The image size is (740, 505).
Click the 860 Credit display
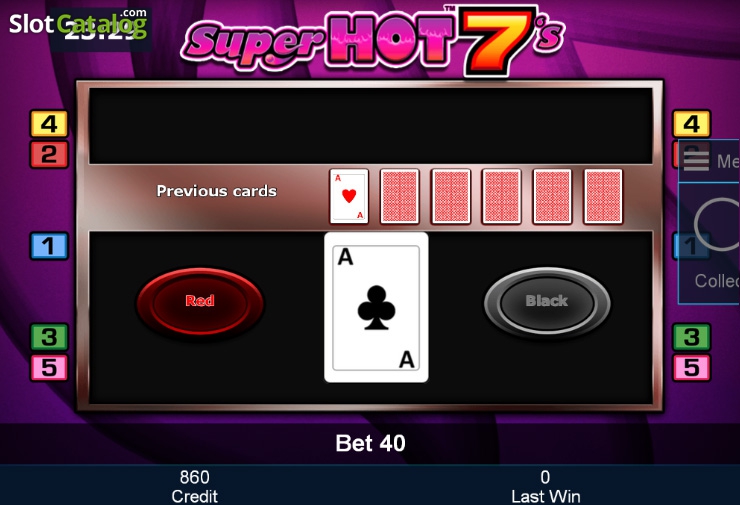(194, 487)
